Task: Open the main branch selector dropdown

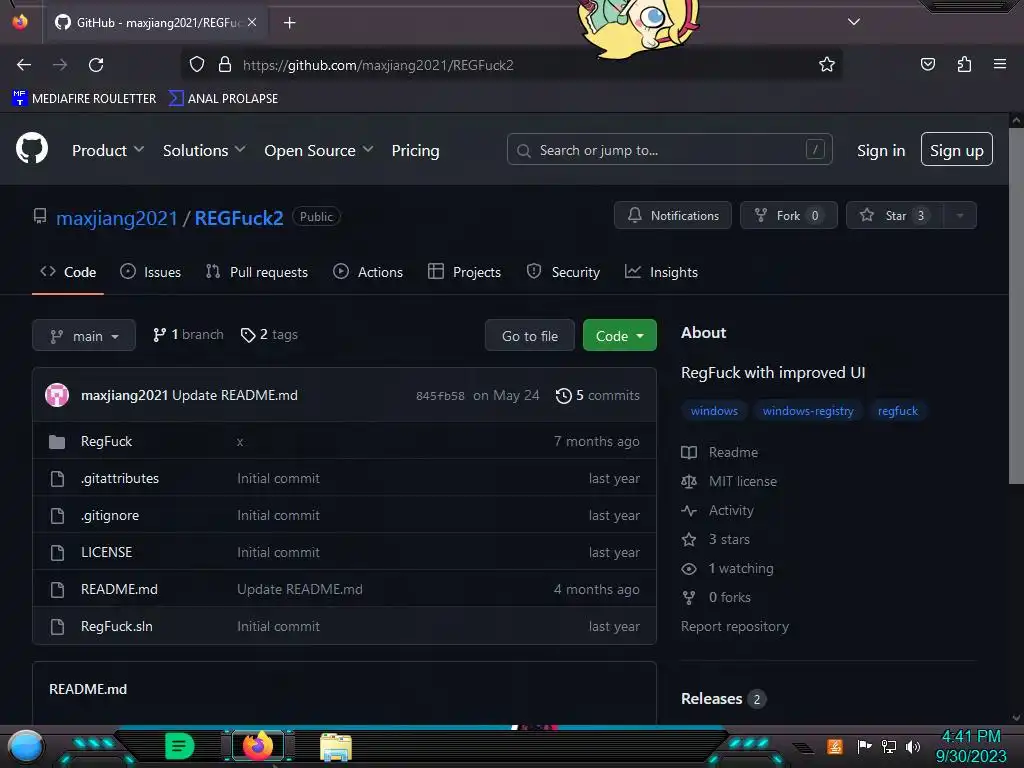Action: pos(84,336)
